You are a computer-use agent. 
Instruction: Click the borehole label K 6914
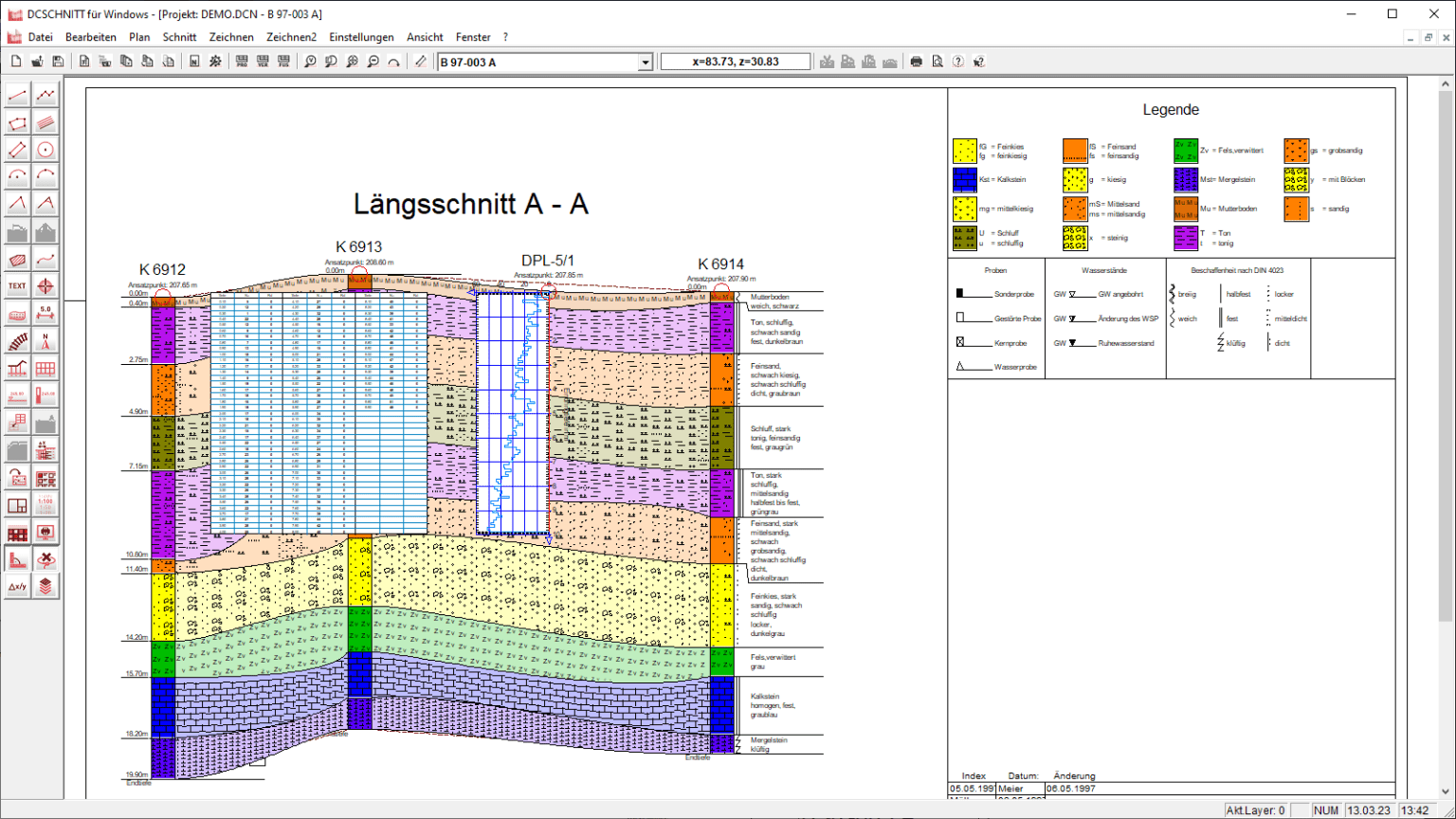[720, 264]
